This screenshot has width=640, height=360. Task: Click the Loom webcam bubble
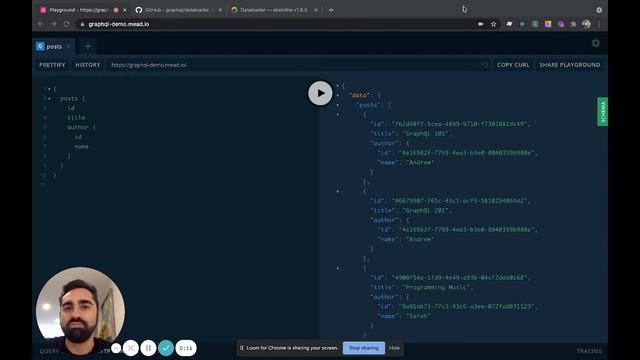[x=80, y=311]
